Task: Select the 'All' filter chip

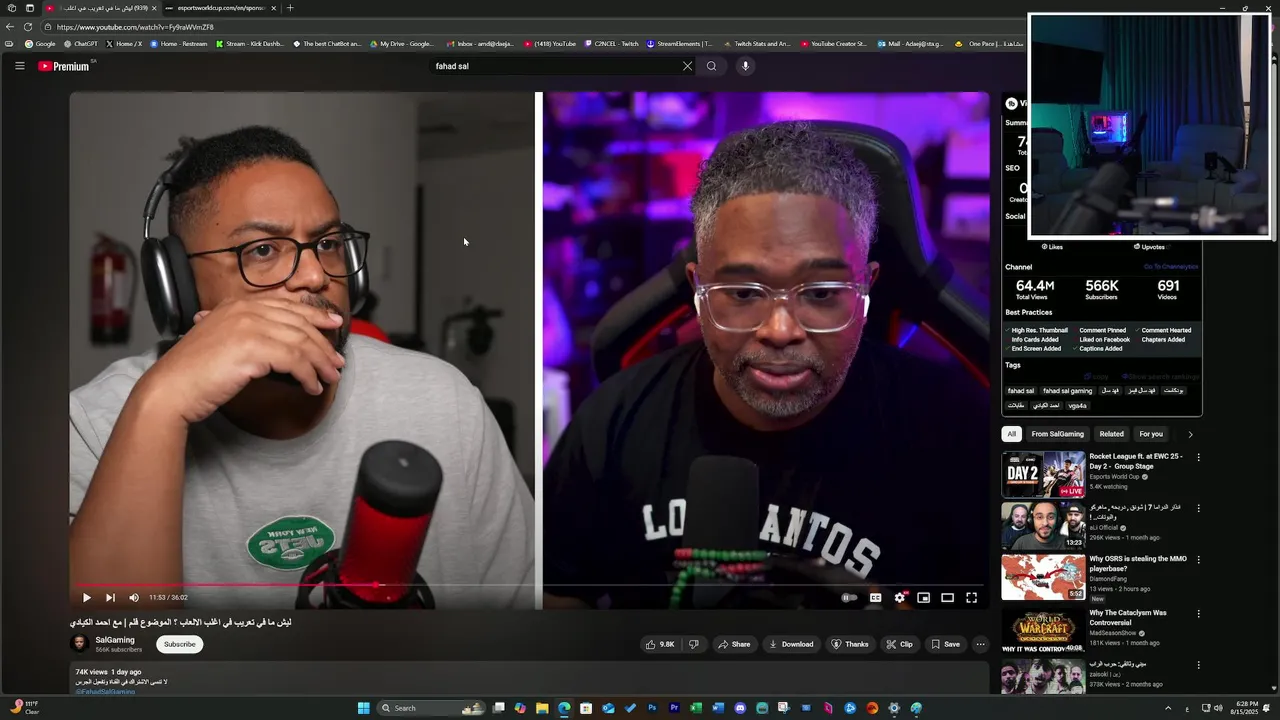Action: click(1011, 434)
